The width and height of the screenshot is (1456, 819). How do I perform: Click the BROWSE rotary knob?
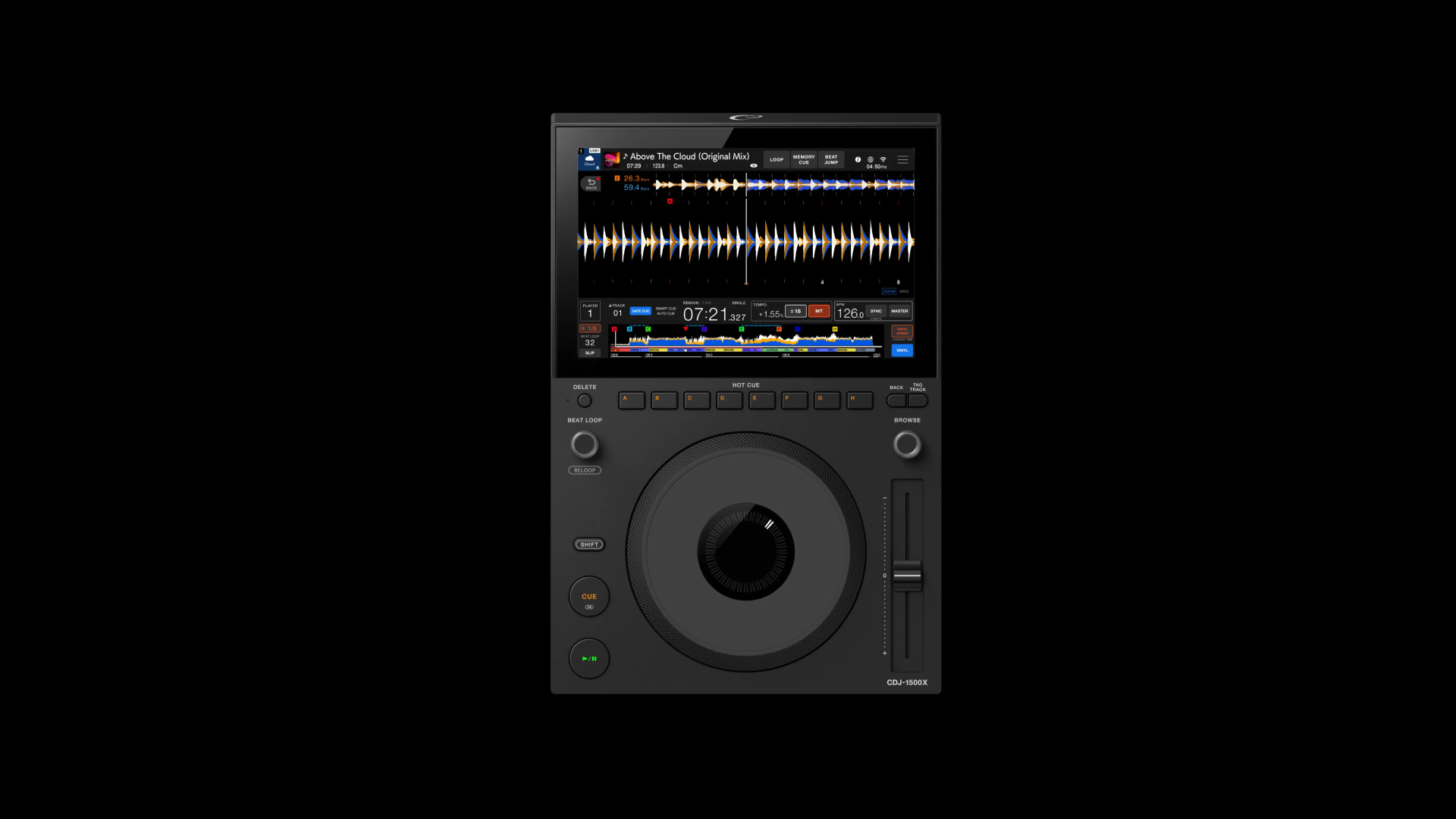coord(907,444)
